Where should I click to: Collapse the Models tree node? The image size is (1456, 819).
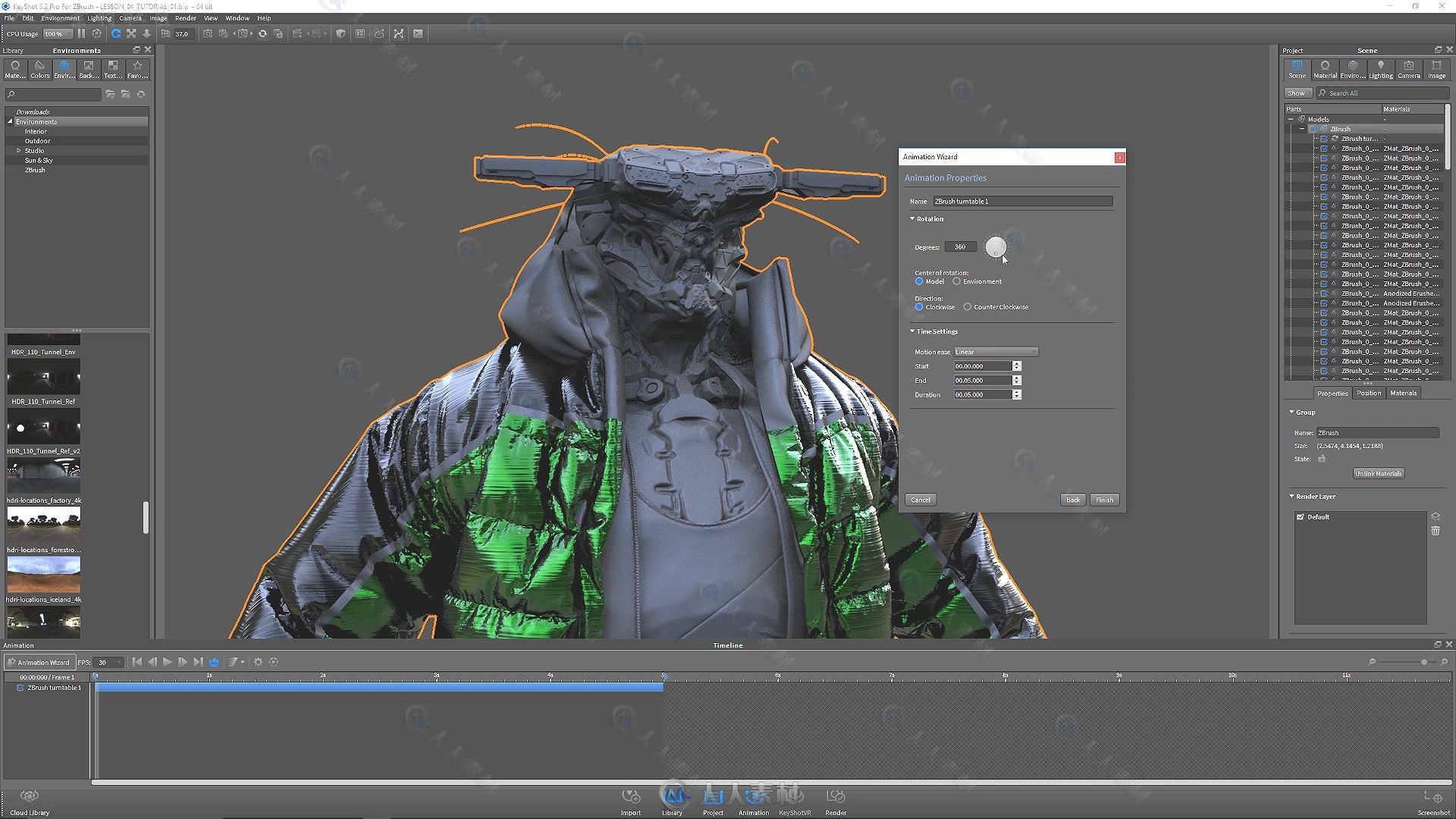[x=1291, y=119]
